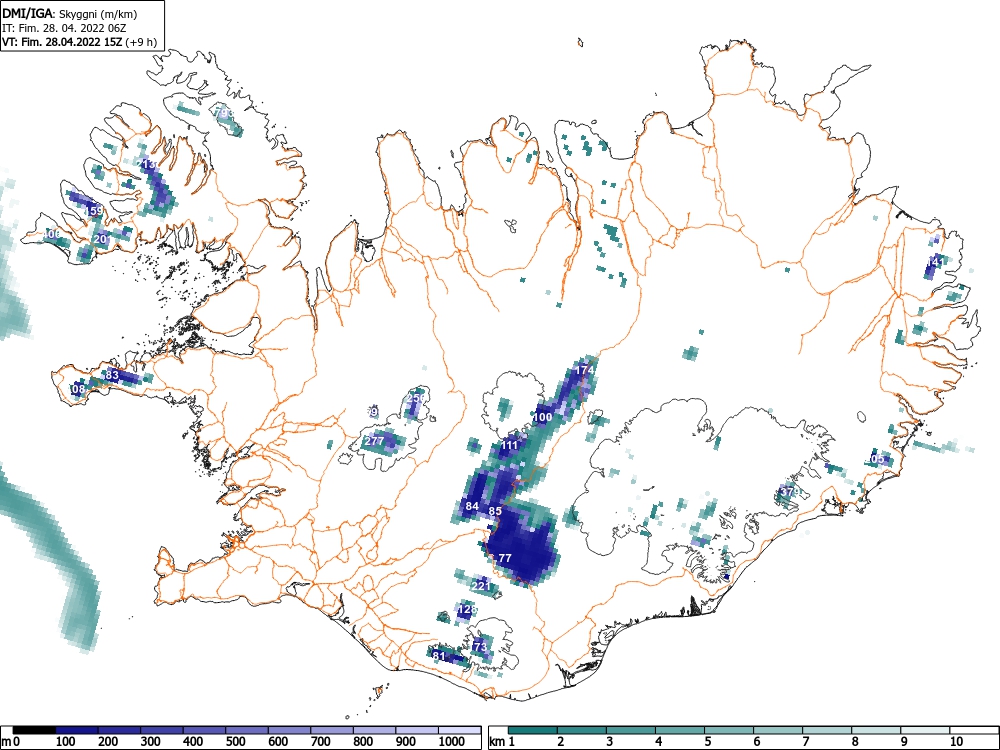
Task: Click the '500' label on the meter legend
Action: click(x=236, y=742)
